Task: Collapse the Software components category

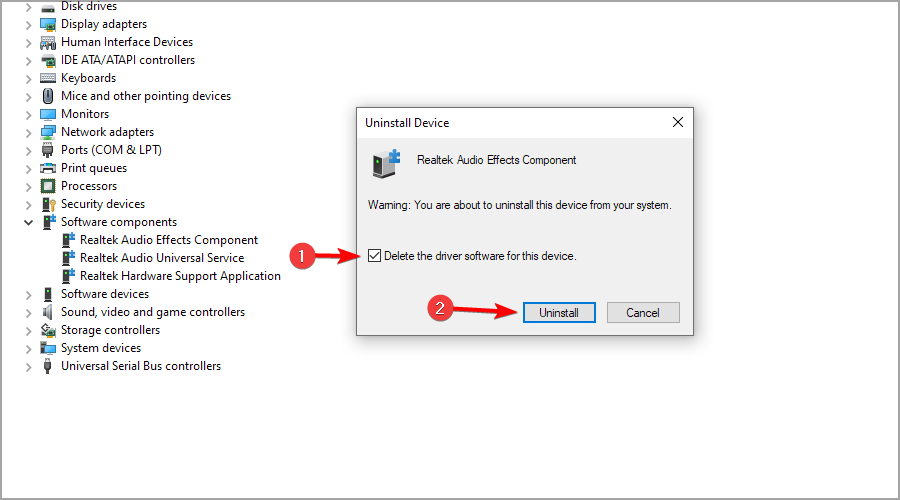Action: coord(28,222)
